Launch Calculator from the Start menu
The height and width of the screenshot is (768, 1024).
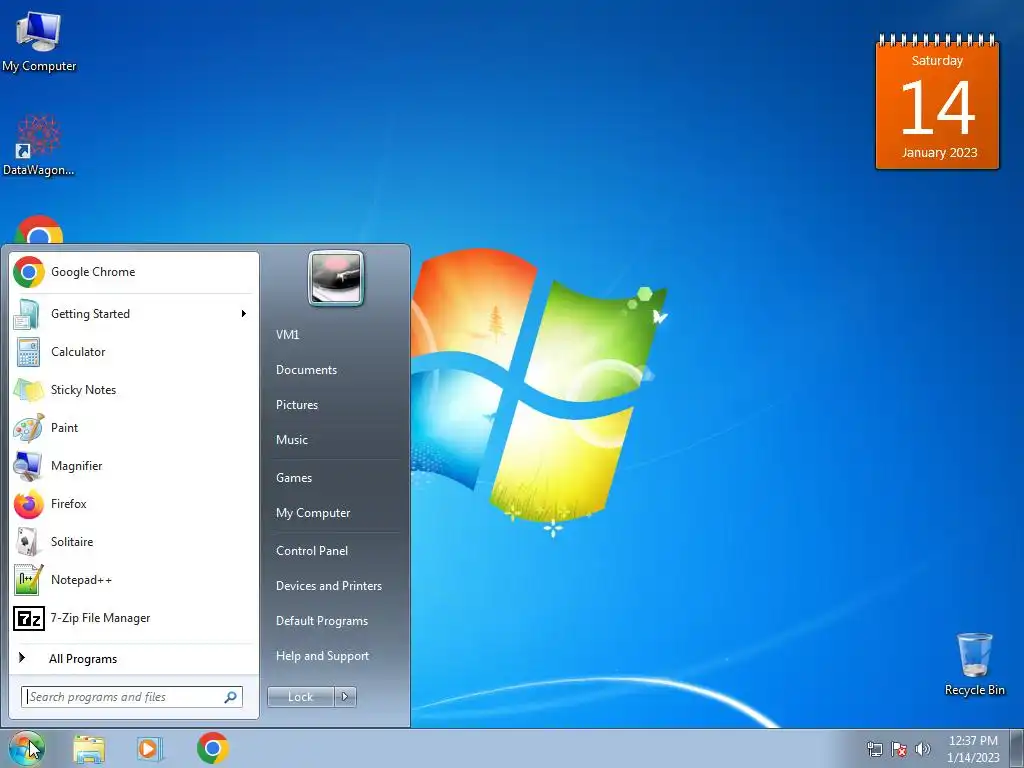click(133, 352)
